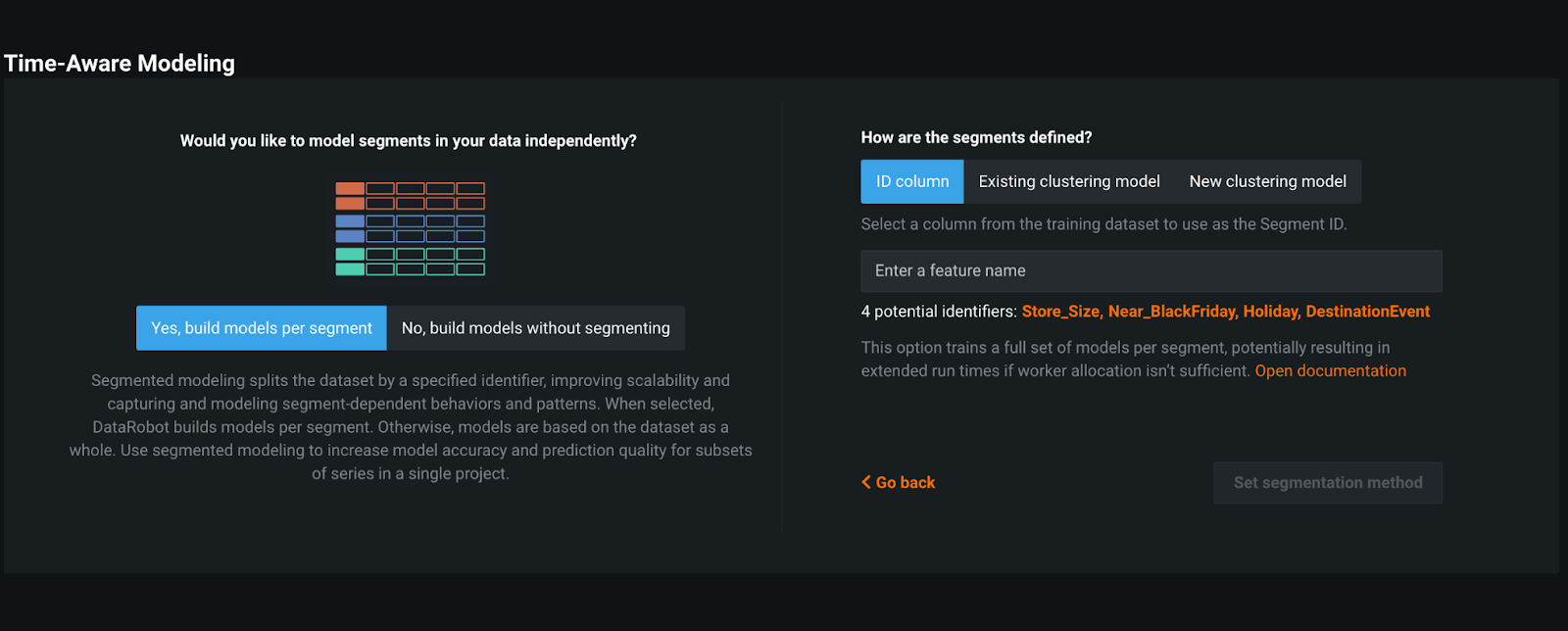Go back to the previous step

click(899, 482)
